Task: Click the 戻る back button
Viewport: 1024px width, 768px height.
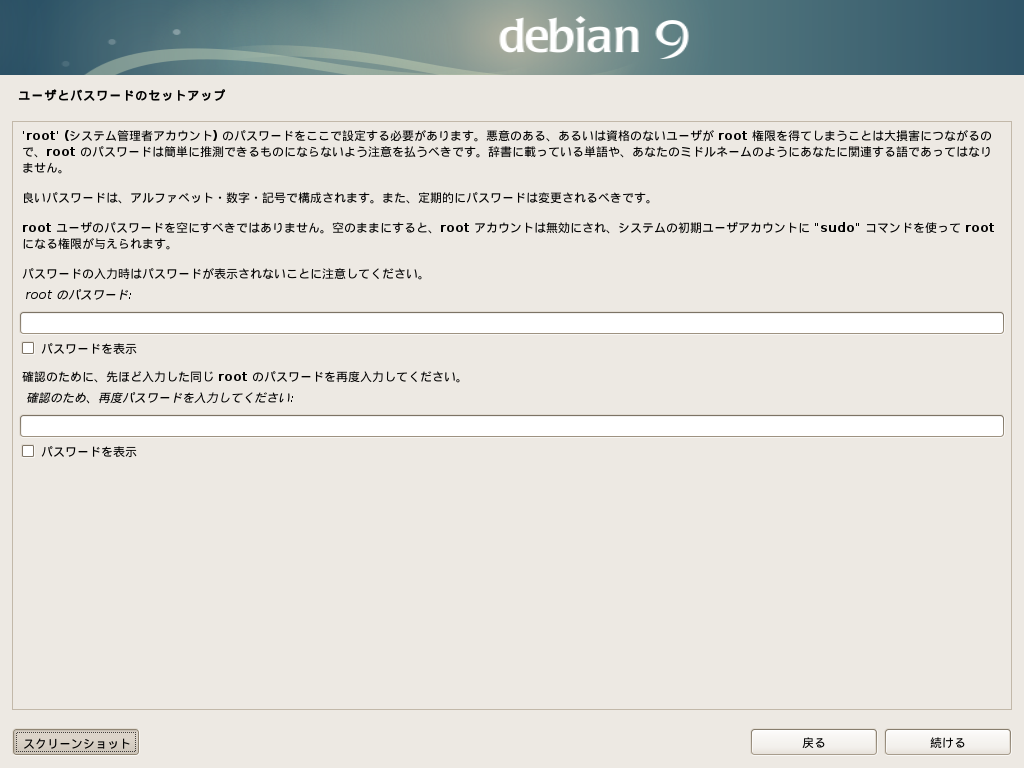Action: tap(813, 743)
